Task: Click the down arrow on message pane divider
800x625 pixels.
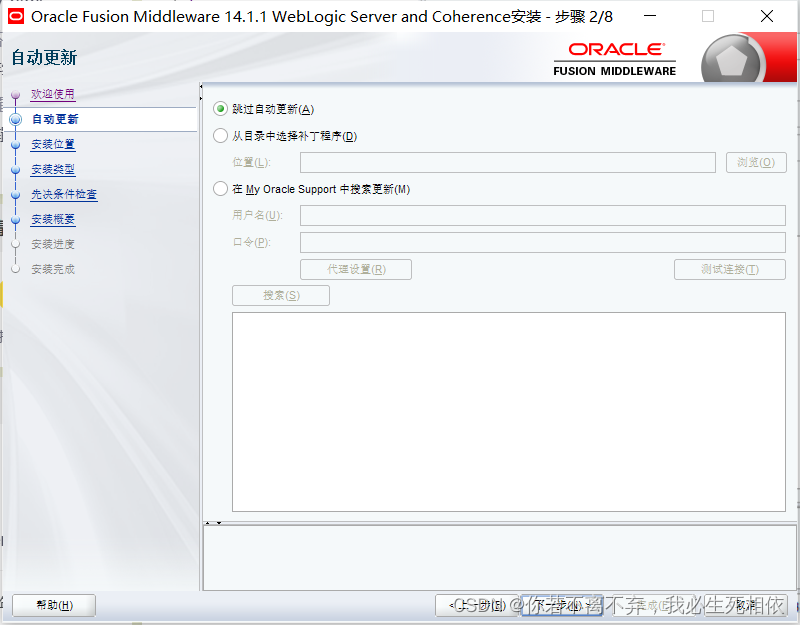Action: (x=219, y=523)
